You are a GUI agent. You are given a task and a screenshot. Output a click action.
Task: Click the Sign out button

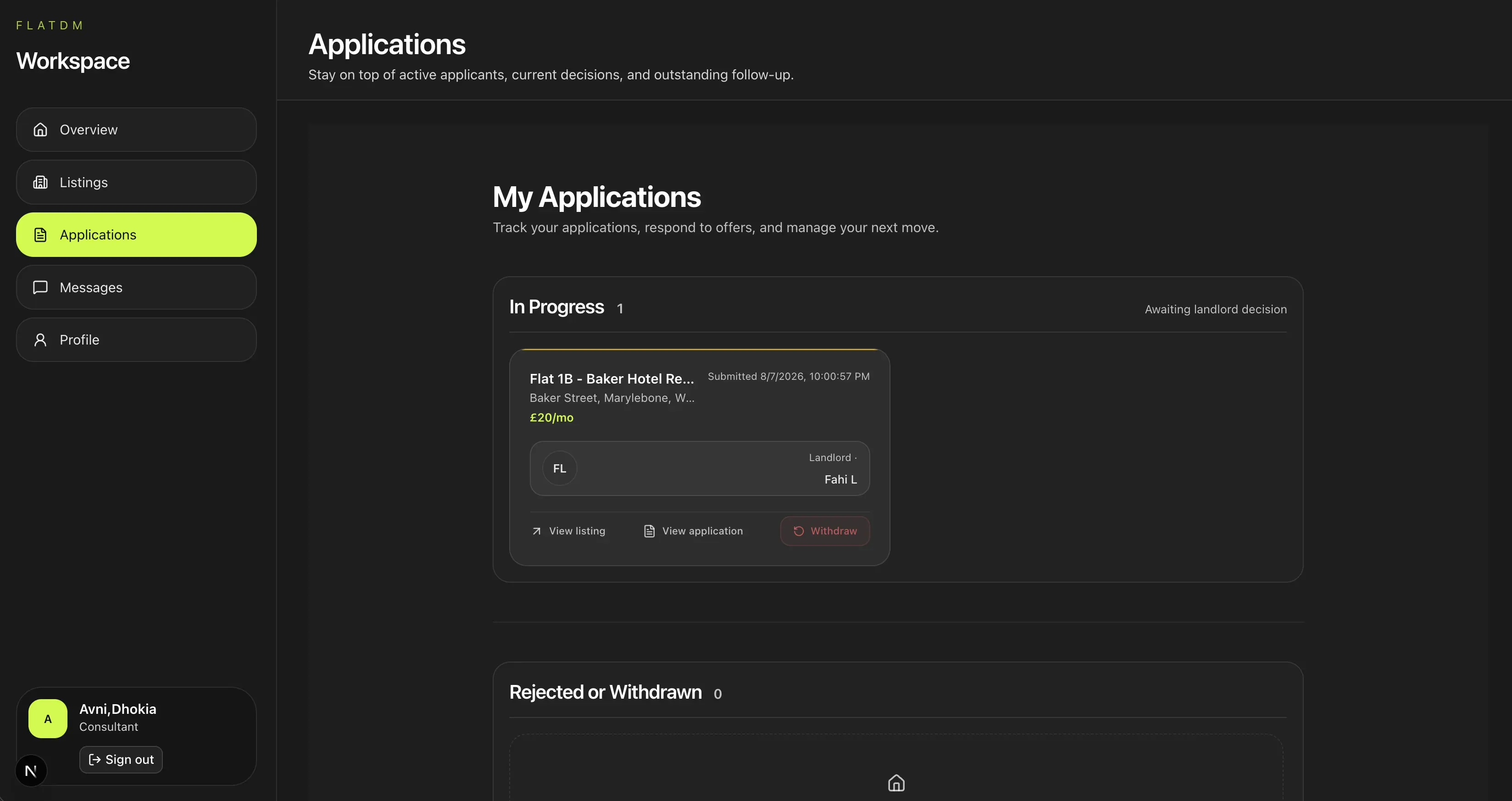pos(121,759)
